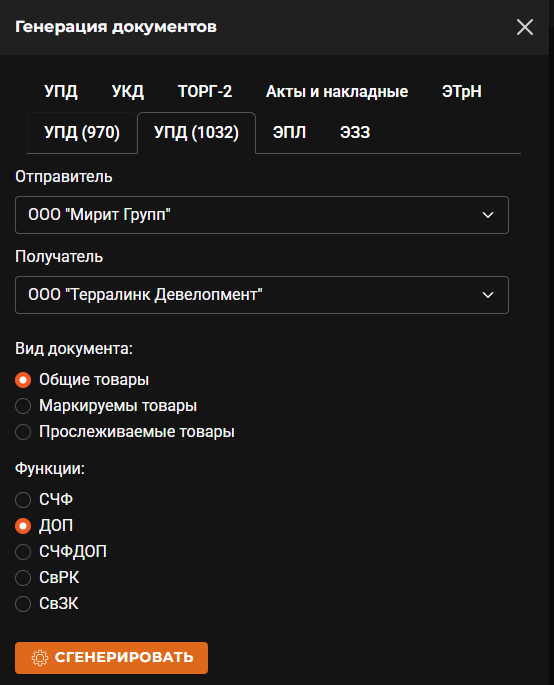554x685 pixels.
Task: Select the ДОП function radio
Action: (23, 526)
